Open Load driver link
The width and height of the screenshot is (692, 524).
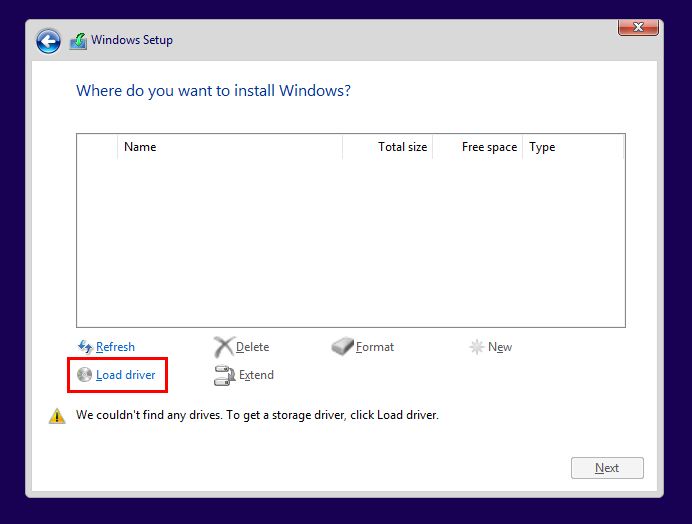point(125,375)
